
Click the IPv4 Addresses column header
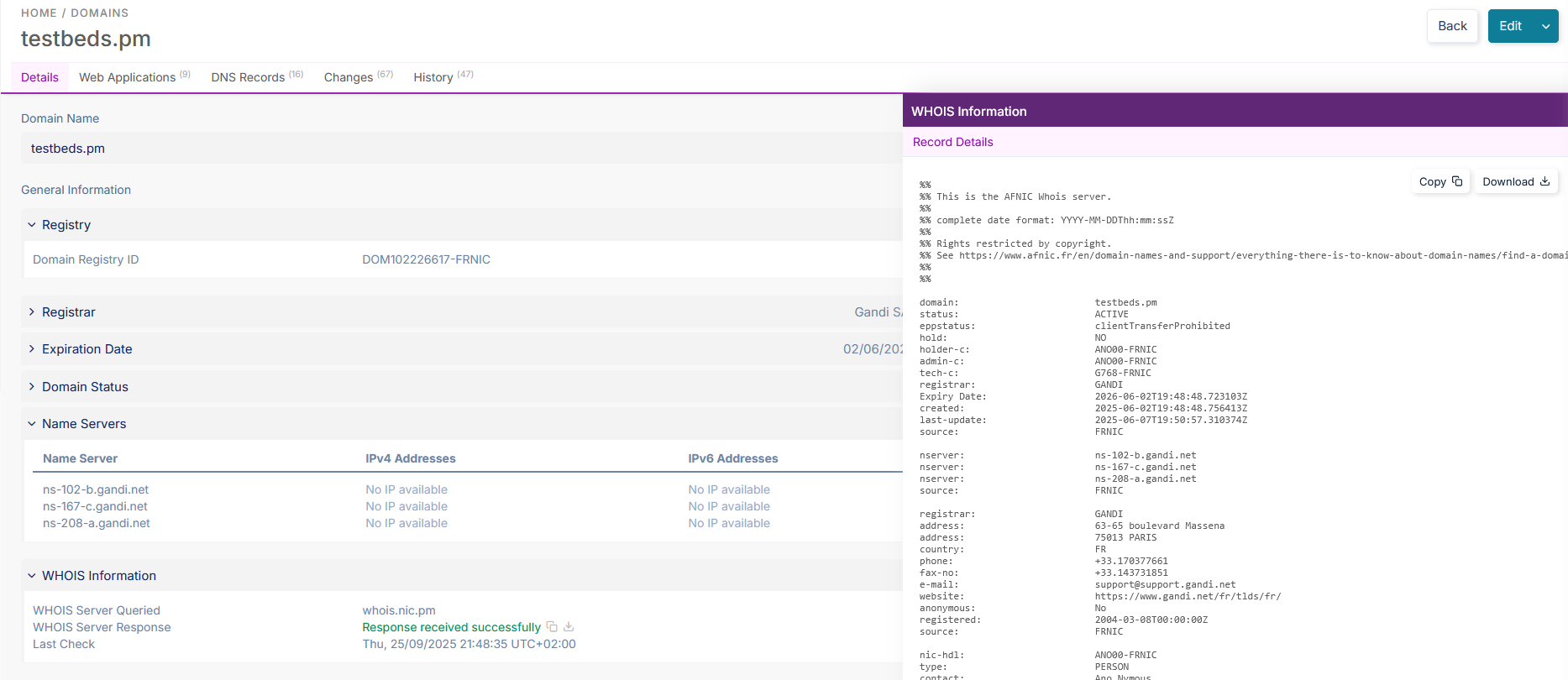point(411,458)
